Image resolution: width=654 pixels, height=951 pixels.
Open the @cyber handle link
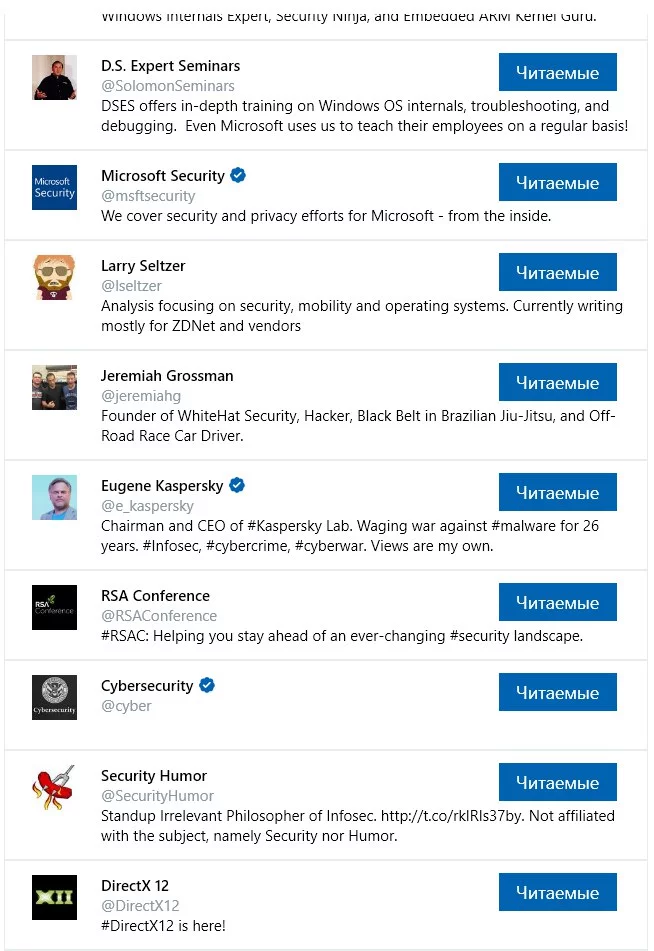point(126,706)
